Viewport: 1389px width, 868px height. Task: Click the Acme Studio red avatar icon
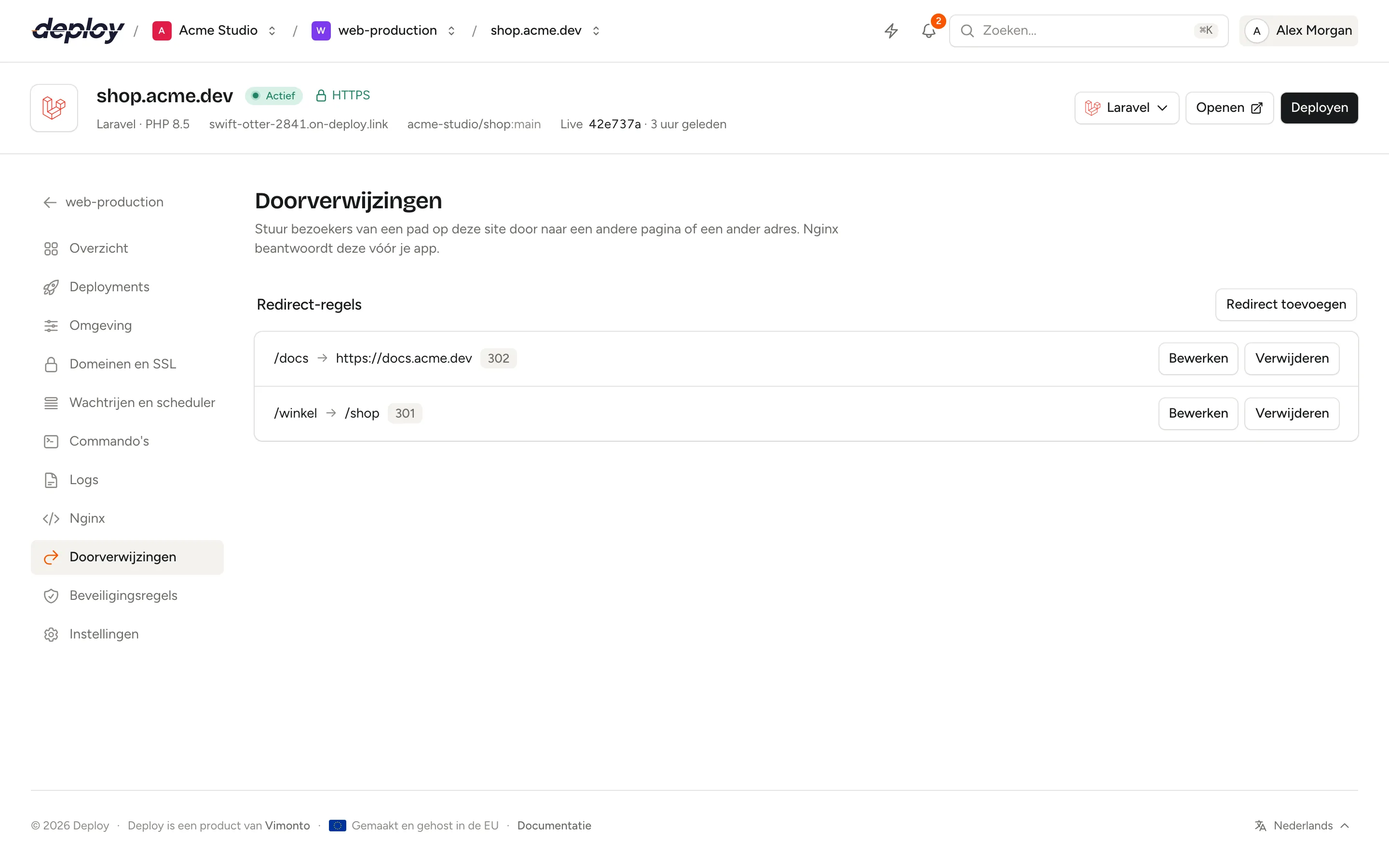pos(162,30)
